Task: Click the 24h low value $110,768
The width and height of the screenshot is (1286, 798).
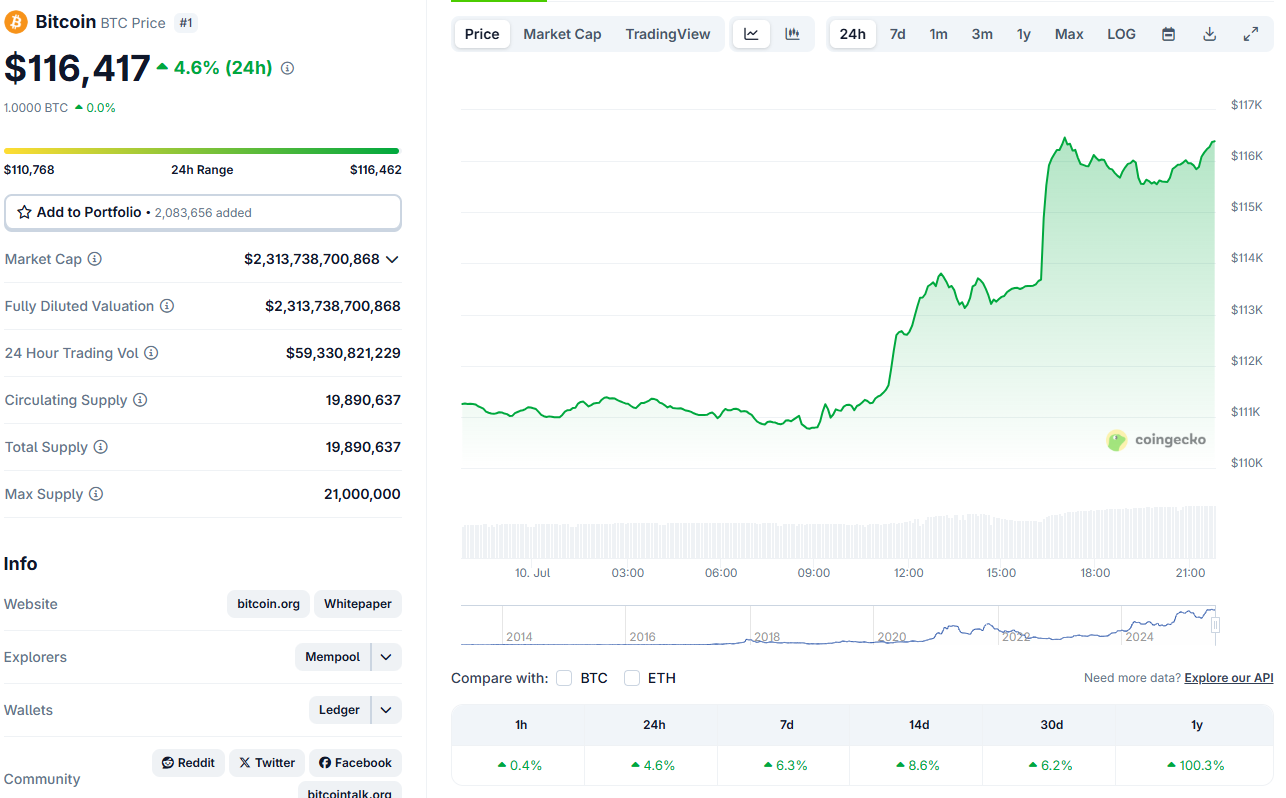Action: click(x=29, y=170)
